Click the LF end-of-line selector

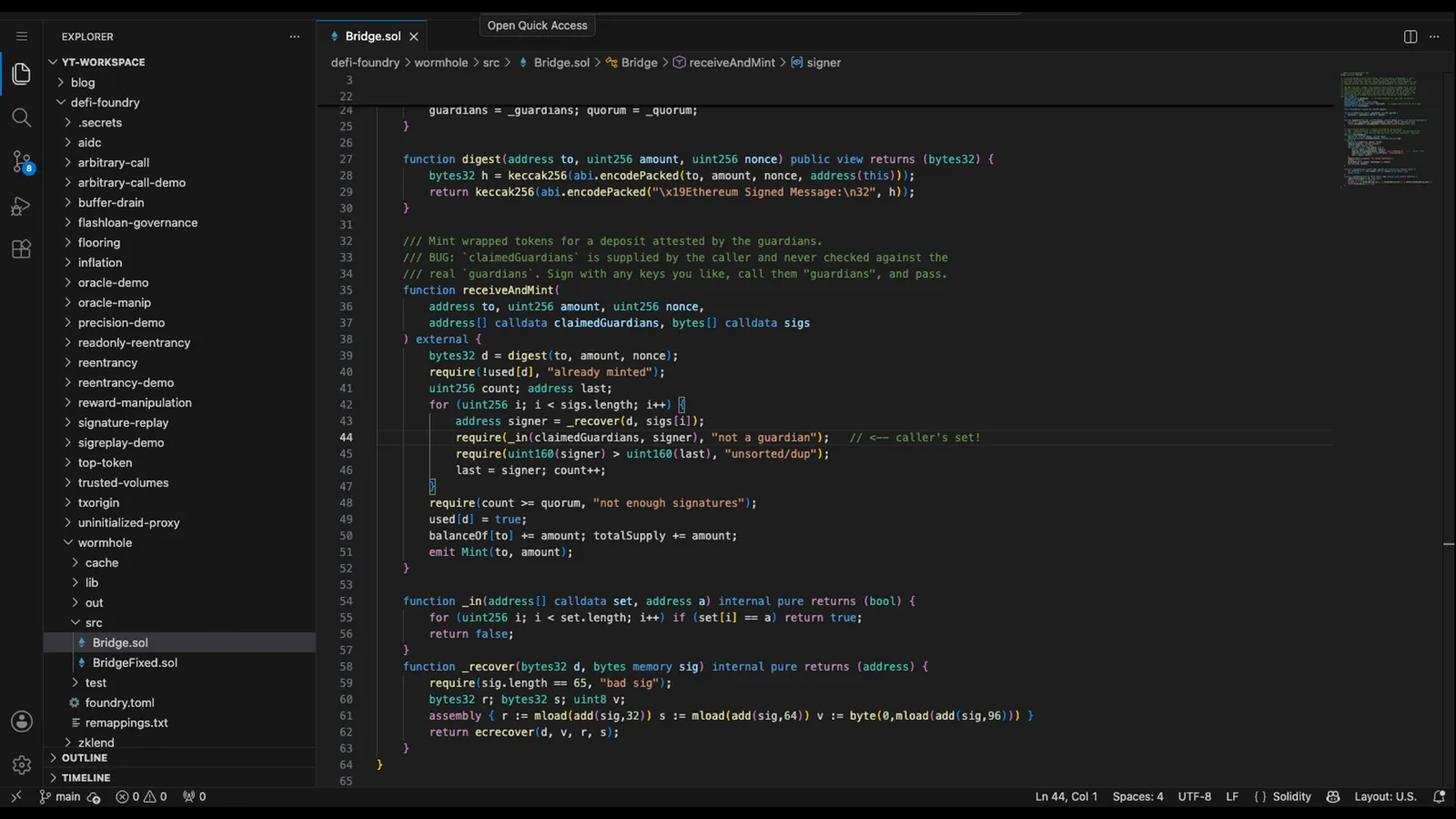pos(1232,796)
